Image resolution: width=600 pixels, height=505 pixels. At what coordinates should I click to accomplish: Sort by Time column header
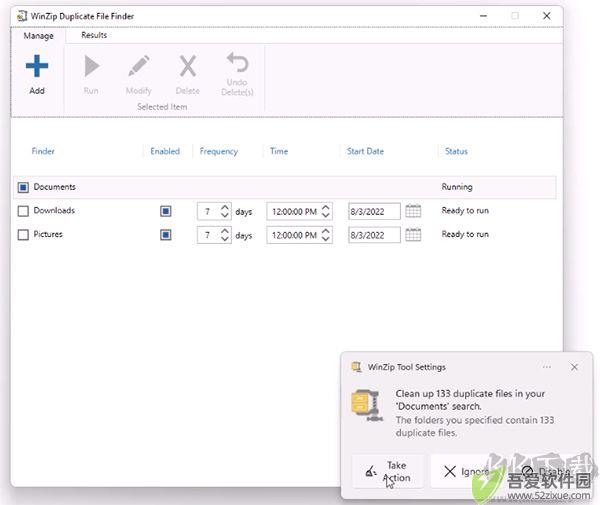pyautogui.click(x=279, y=151)
